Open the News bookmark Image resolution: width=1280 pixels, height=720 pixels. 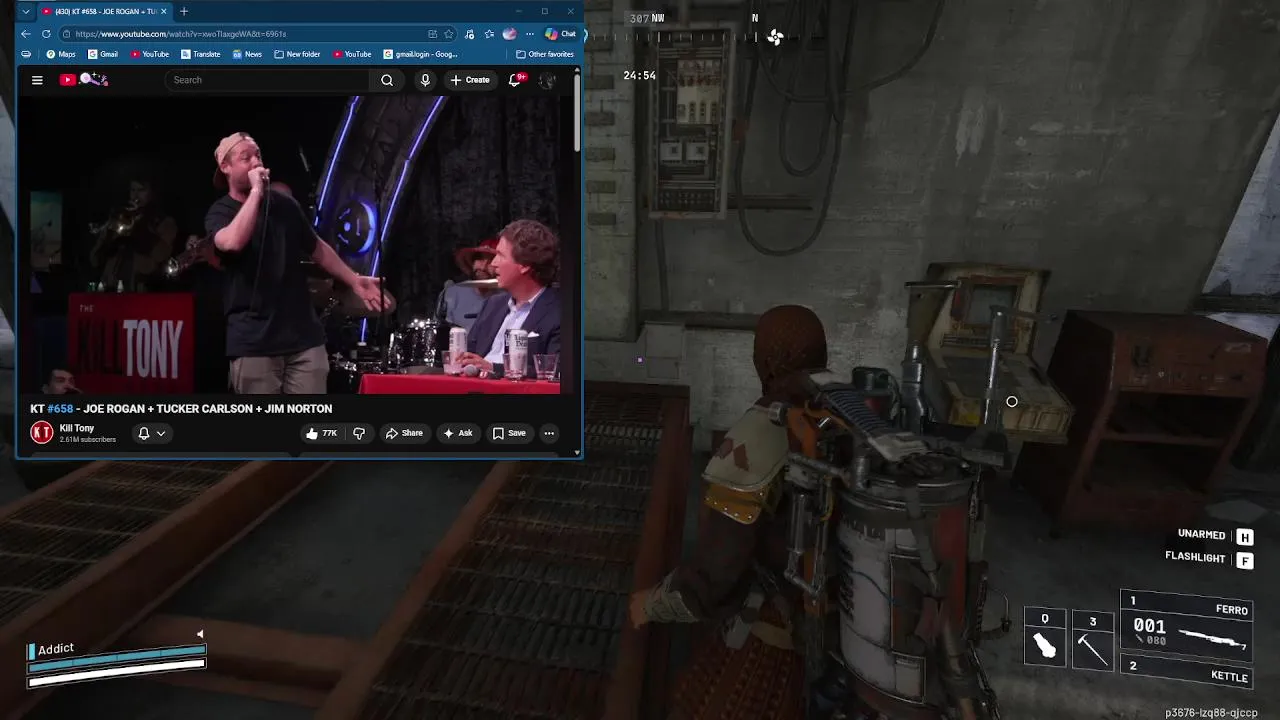247,54
